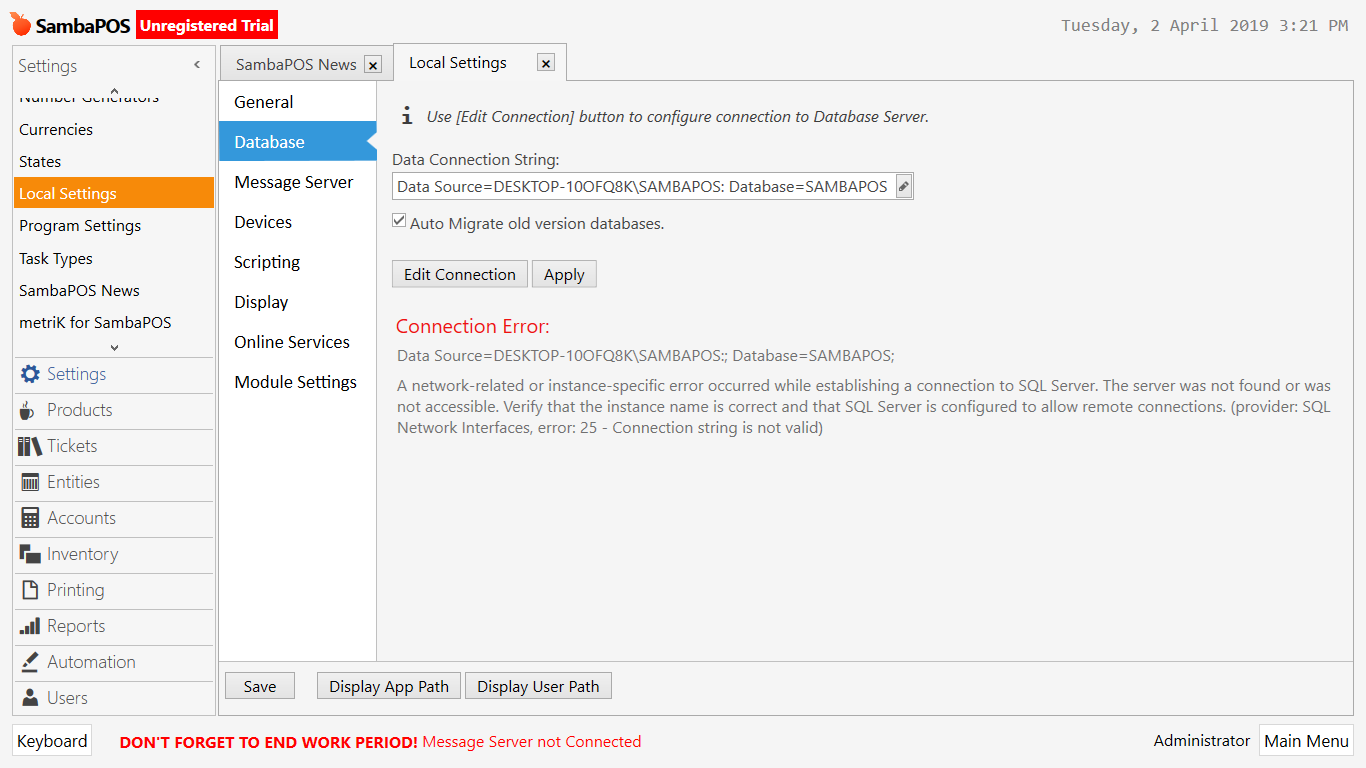
Task: Click the Save button
Action: click(x=260, y=686)
